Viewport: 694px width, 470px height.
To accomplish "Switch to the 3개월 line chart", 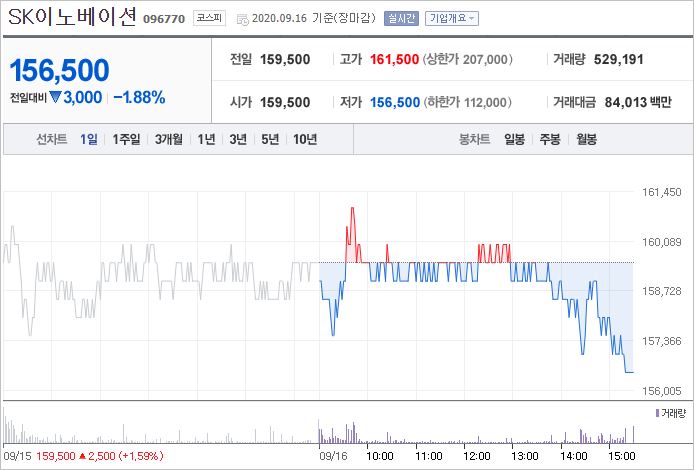I will [169, 139].
